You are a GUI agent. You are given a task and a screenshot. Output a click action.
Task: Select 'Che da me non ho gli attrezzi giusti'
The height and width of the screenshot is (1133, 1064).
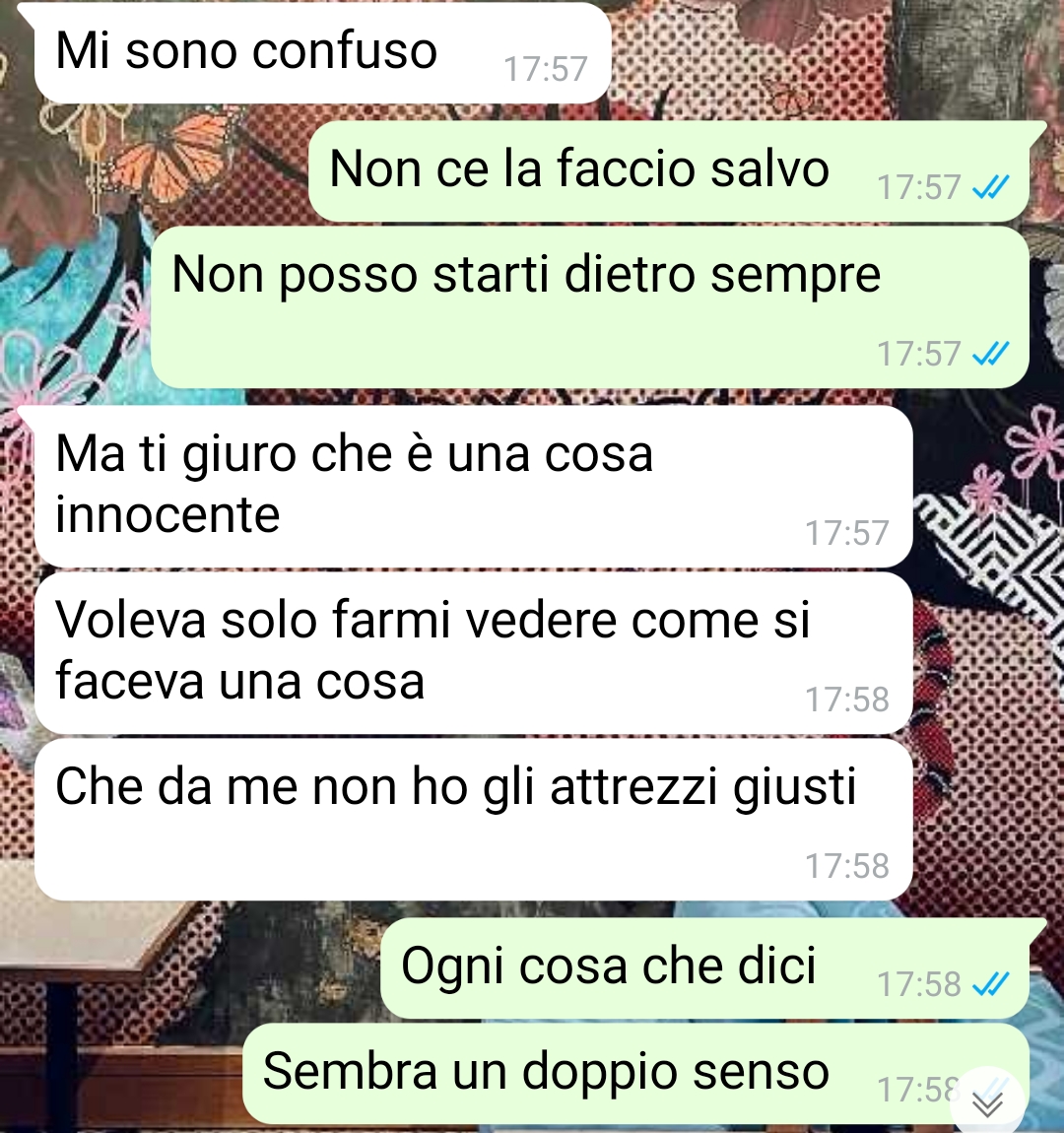click(474, 819)
